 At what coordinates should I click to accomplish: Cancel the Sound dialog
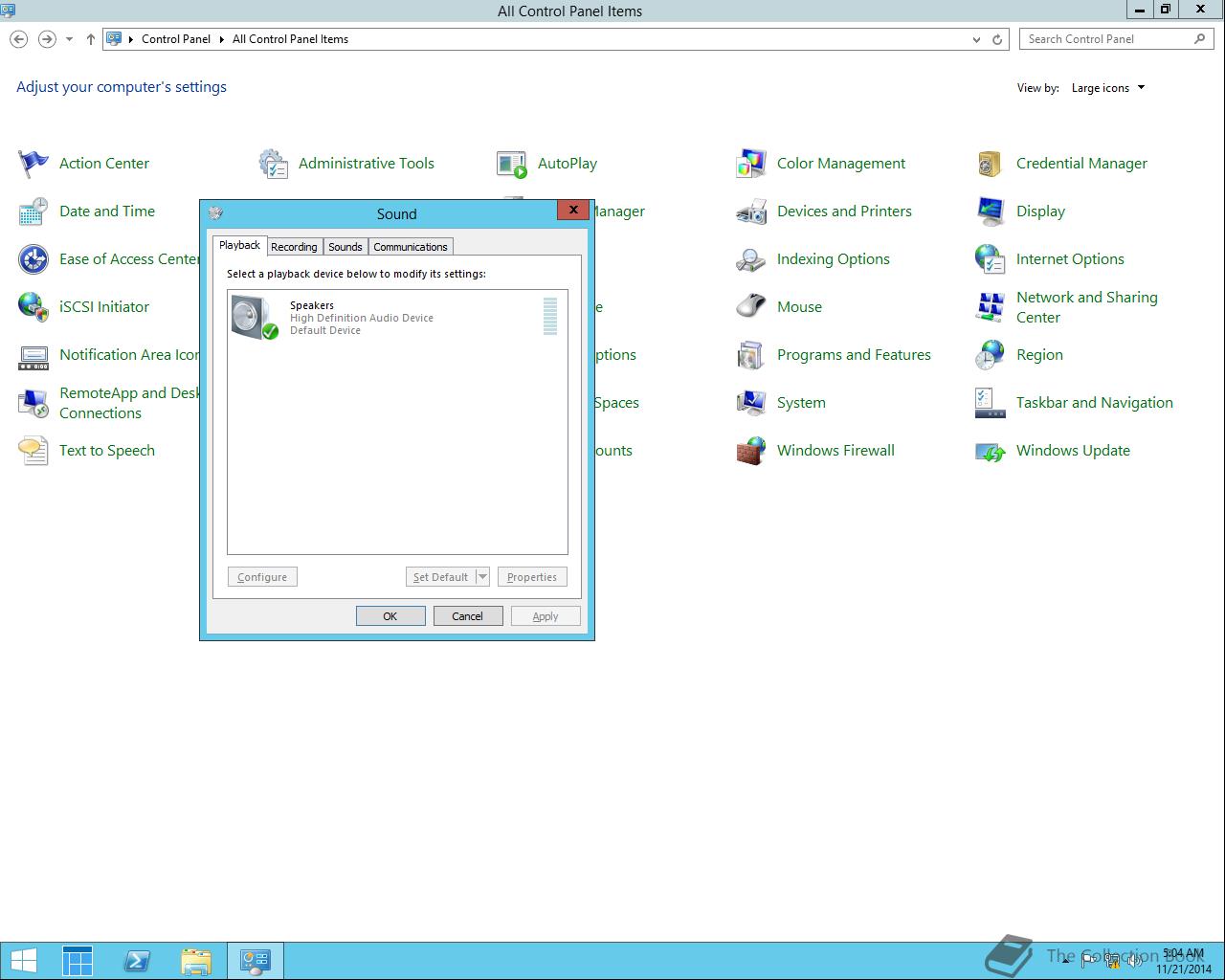468,616
